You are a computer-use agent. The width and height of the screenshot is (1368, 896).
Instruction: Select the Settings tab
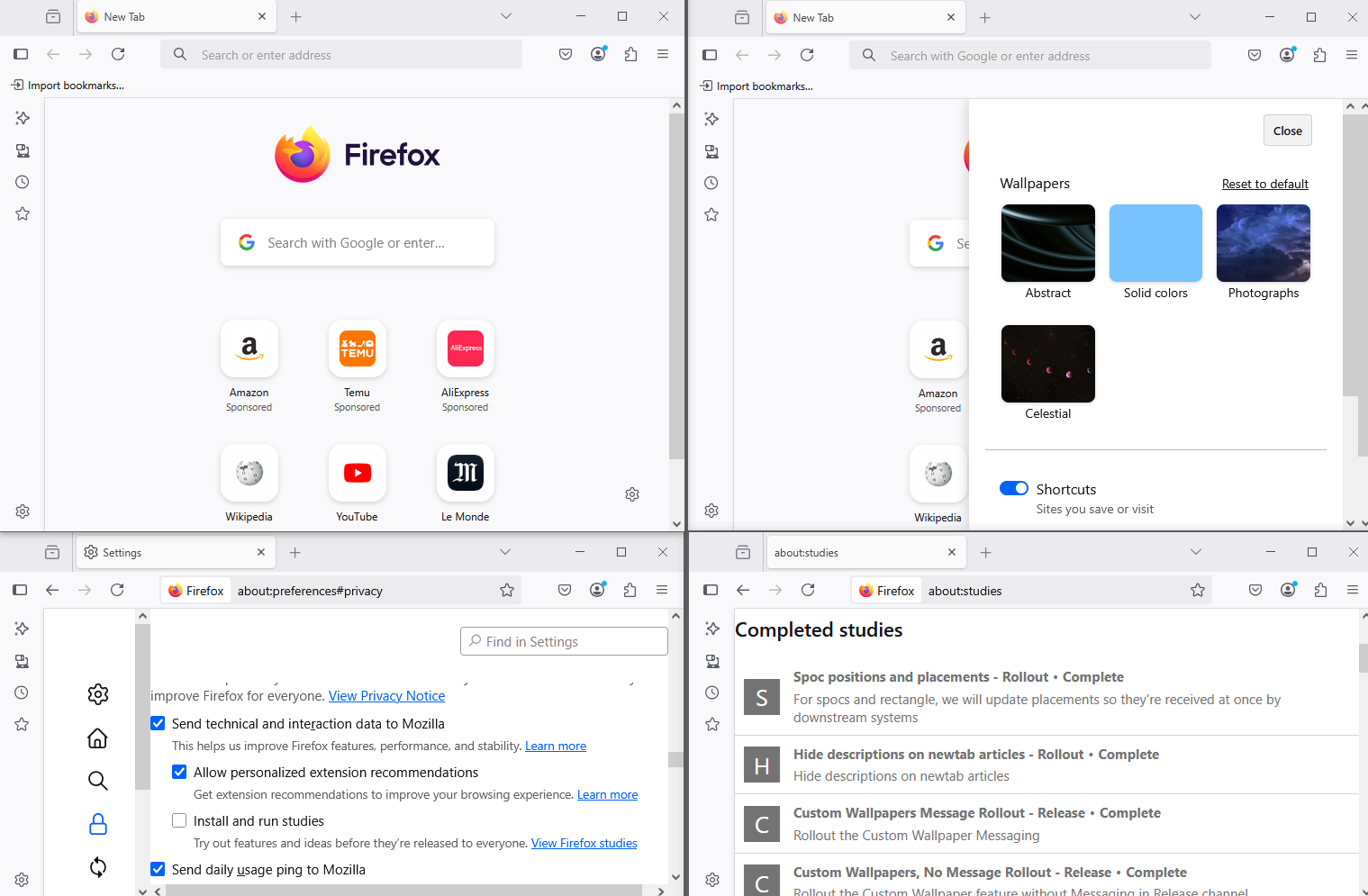[x=176, y=552]
